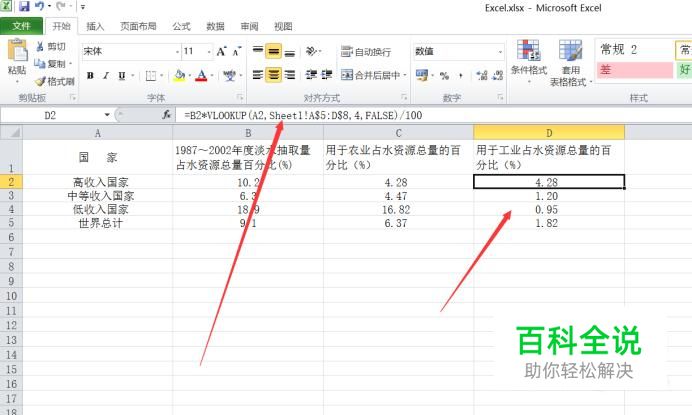This screenshot has width=692, height=415.
Task: Open the 字体 group dialog launcher
Action: pos(240,97)
